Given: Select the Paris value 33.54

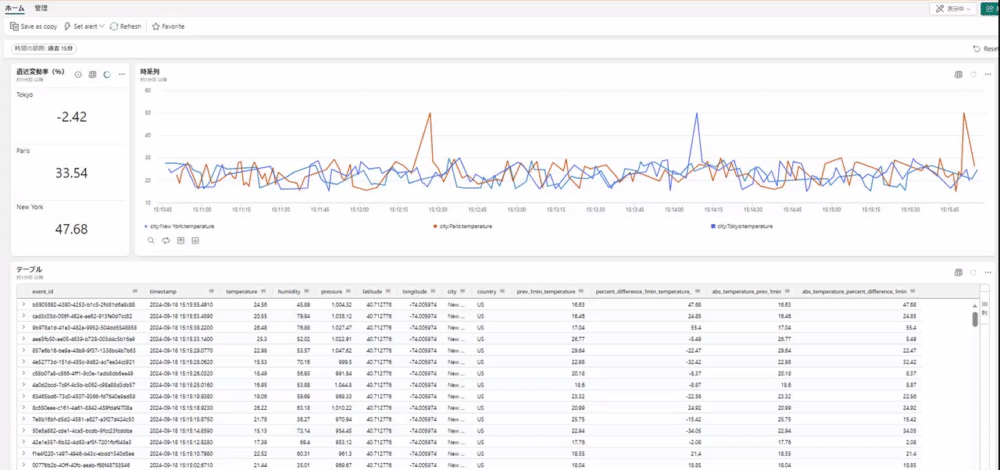Looking at the screenshot, I should pos(71,173).
